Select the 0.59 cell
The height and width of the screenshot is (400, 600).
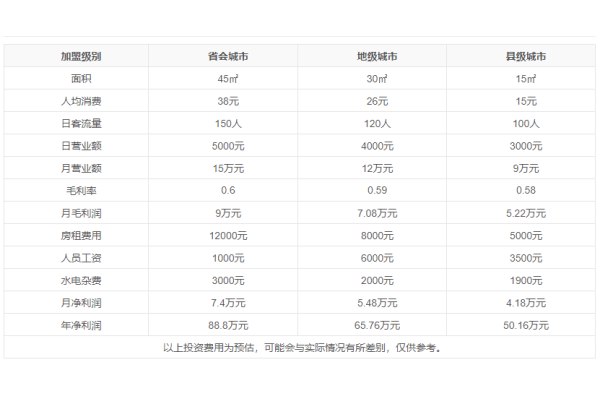372,190
